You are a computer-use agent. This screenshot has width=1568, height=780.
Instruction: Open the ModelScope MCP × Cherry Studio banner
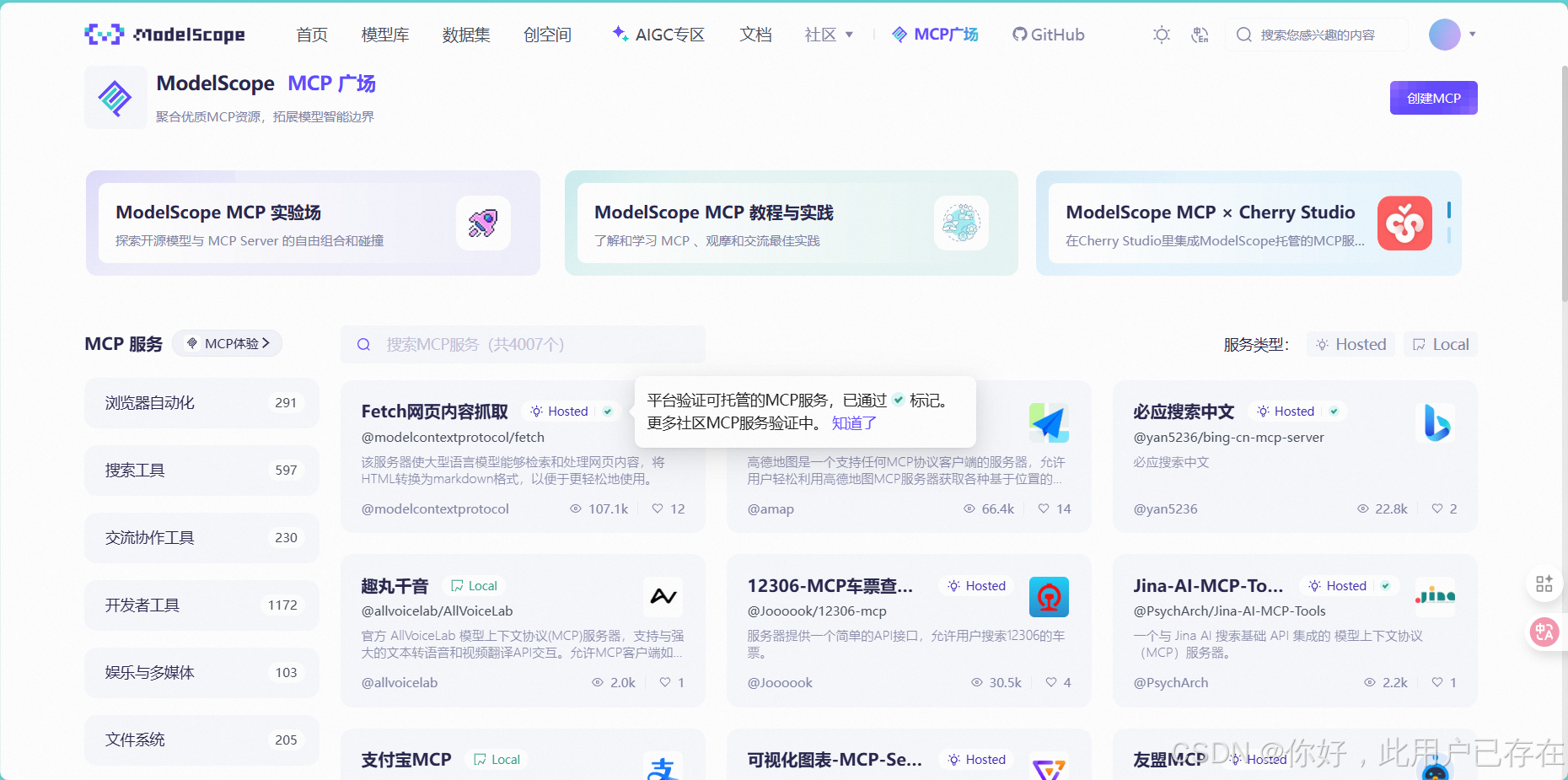1248,223
